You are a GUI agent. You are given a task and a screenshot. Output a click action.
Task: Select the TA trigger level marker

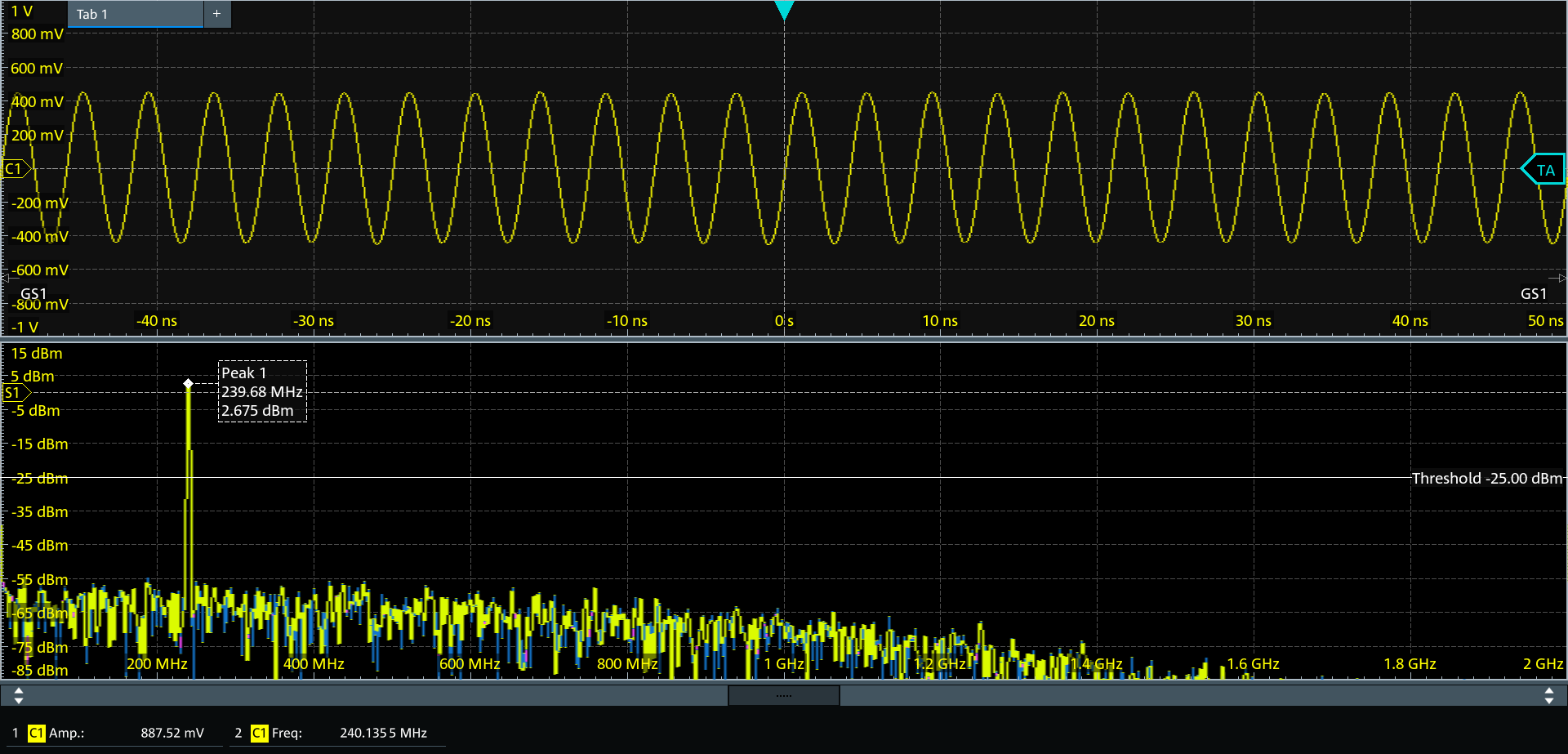pyautogui.click(x=1543, y=170)
